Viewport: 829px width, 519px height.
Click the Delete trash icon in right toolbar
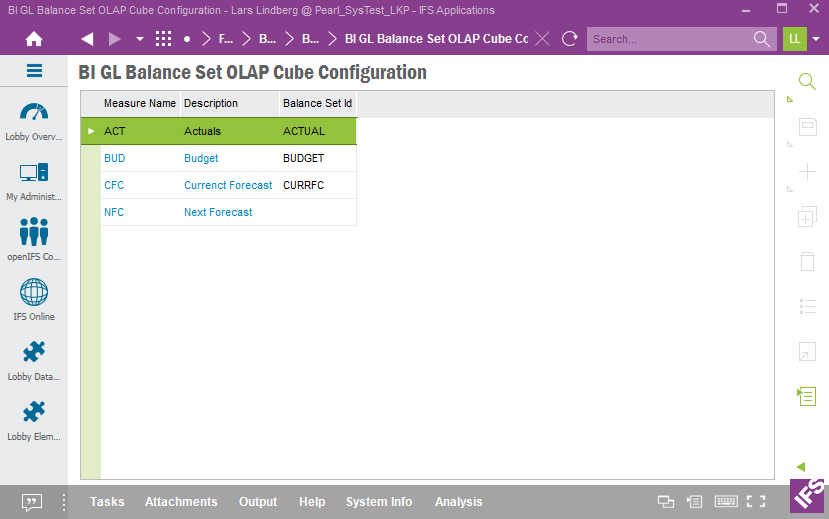[807, 262]
